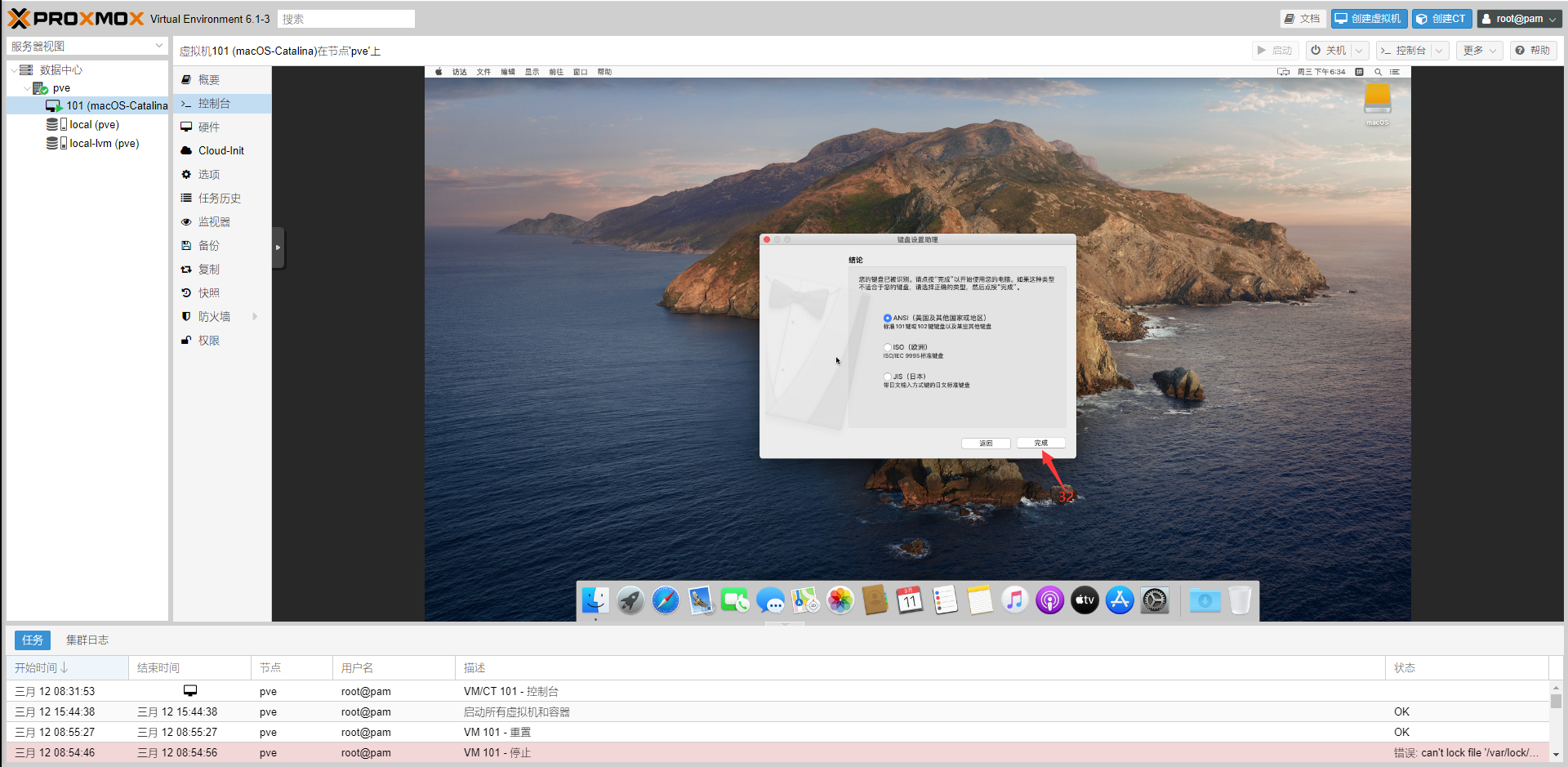Open the 服务器视图 view dropdown
1568x767 pixels.
(87, 47)
